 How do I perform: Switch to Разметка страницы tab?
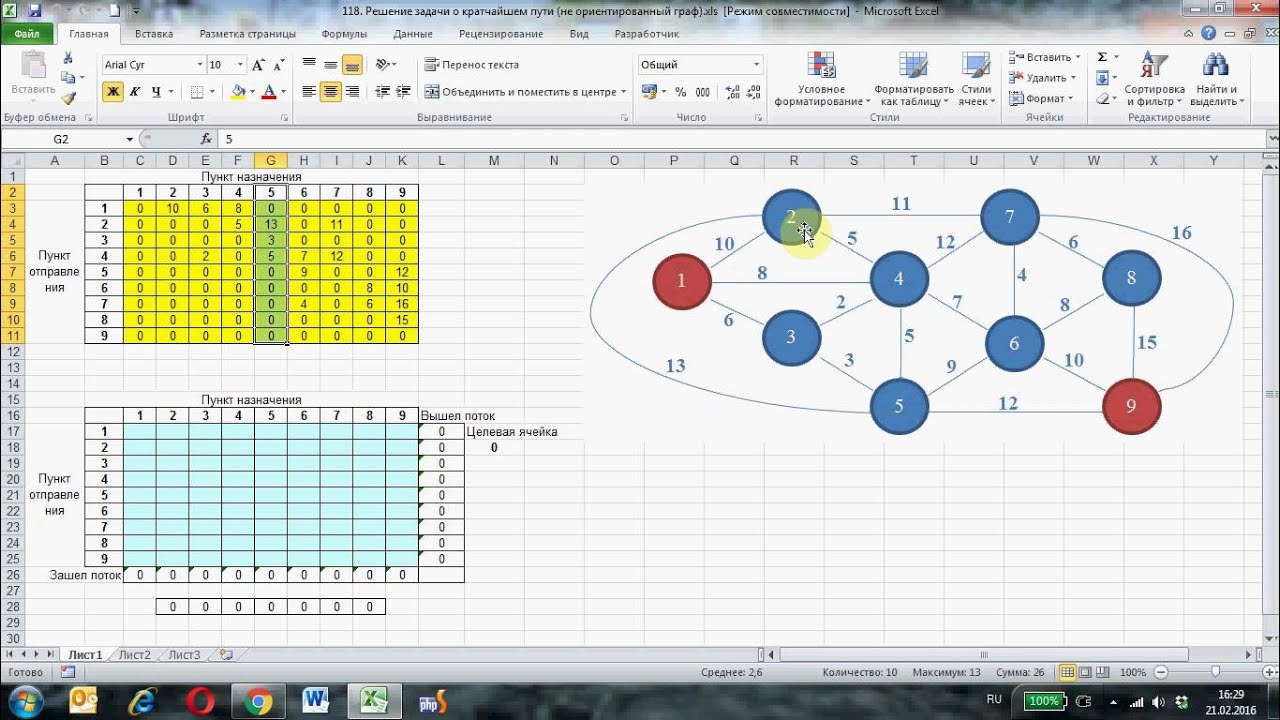[247, 34]
